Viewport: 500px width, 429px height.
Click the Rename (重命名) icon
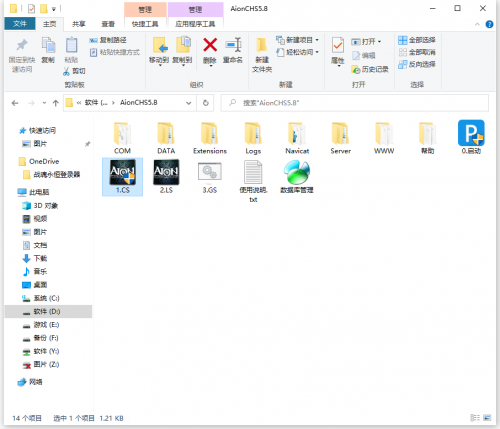pos(233,45)
